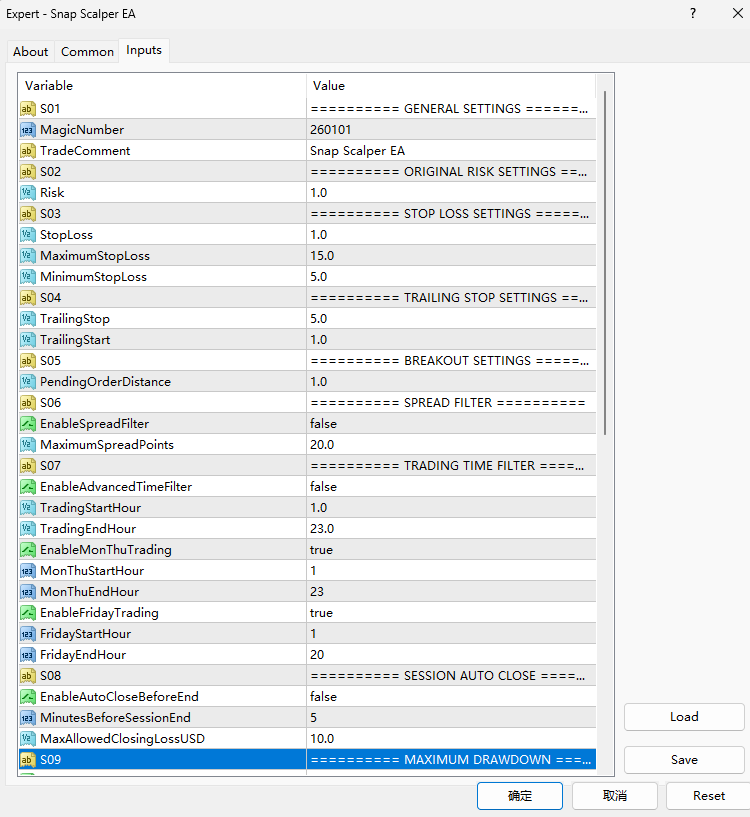Cancel with the 取消 button
Screen dimensions: 750x817
pos(614,796)
